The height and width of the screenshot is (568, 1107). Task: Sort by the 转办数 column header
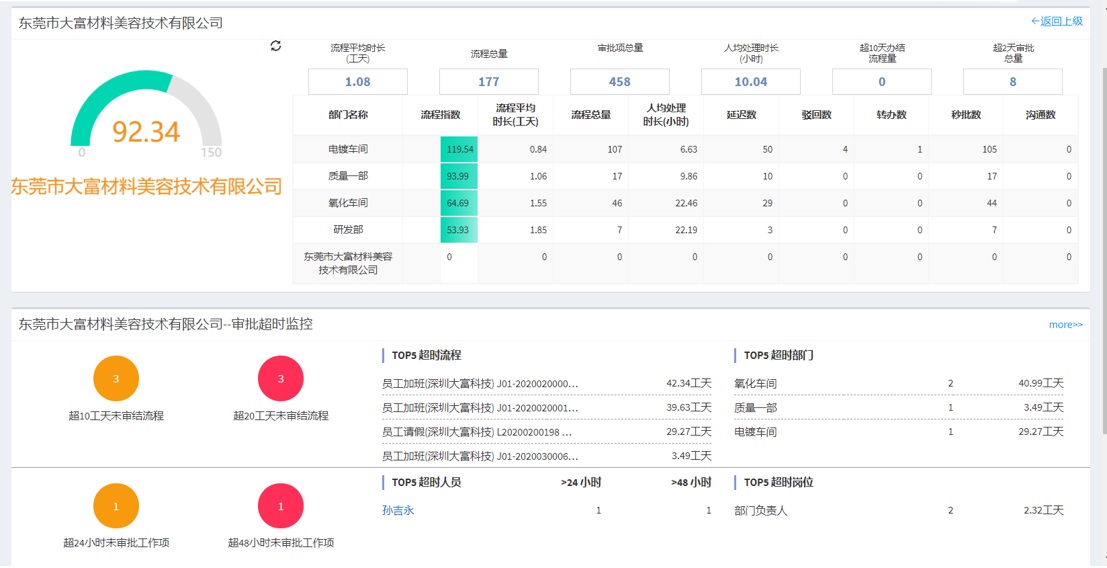point(892,115)
